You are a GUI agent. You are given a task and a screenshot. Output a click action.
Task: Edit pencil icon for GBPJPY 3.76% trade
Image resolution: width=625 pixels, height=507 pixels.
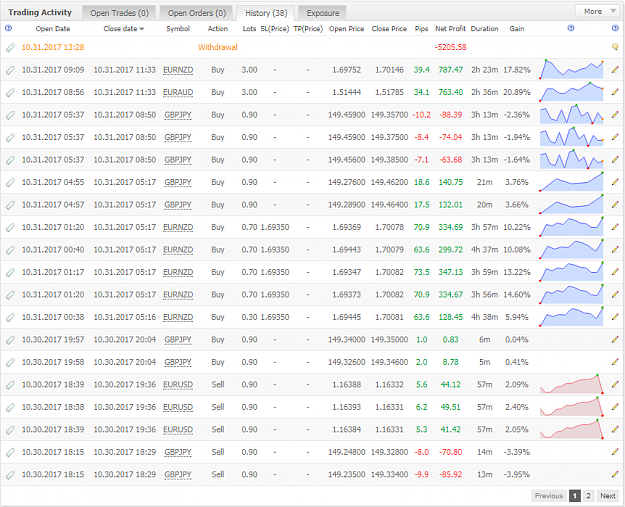click(x=615, y=182)
